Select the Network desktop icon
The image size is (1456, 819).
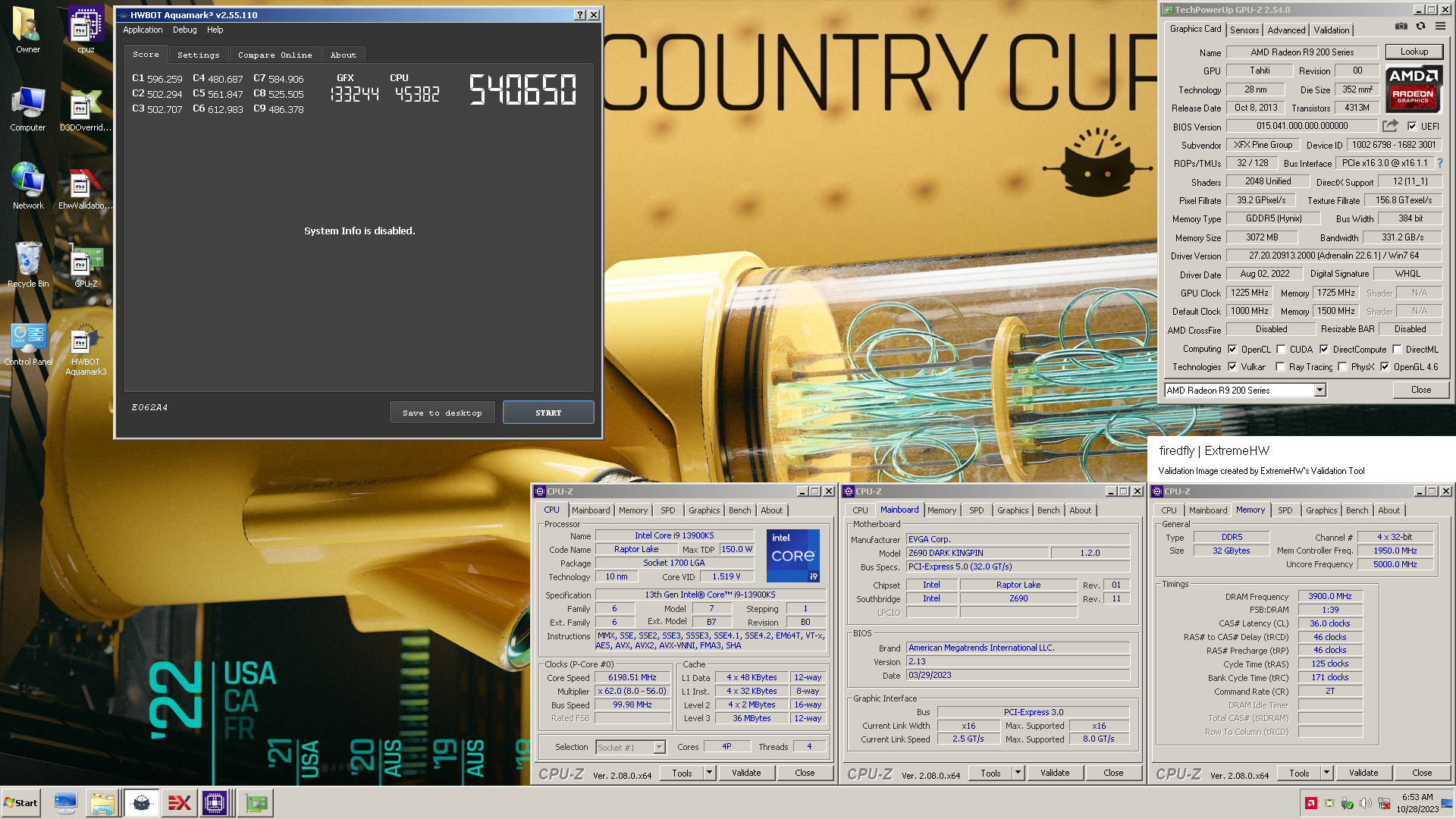tap(28, 187)
